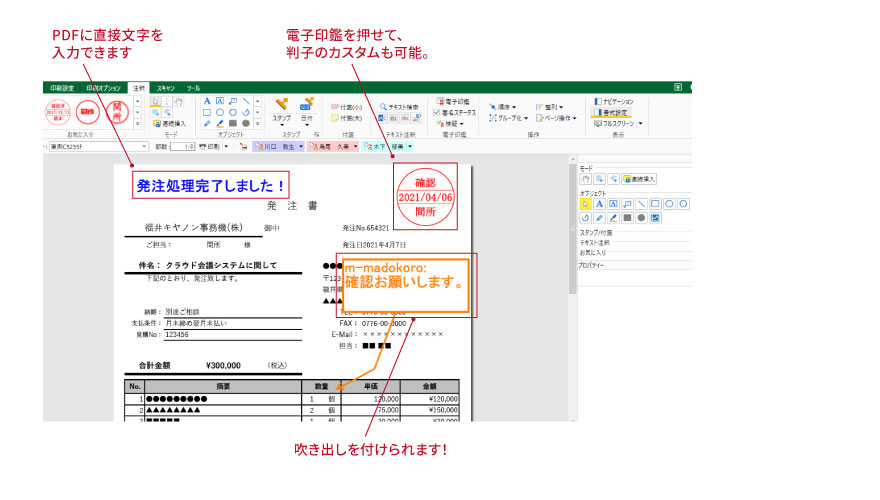Select the highlighter marker tool in ribbon
This screenshot has width=880, height=500.
(x=219, y=123)
